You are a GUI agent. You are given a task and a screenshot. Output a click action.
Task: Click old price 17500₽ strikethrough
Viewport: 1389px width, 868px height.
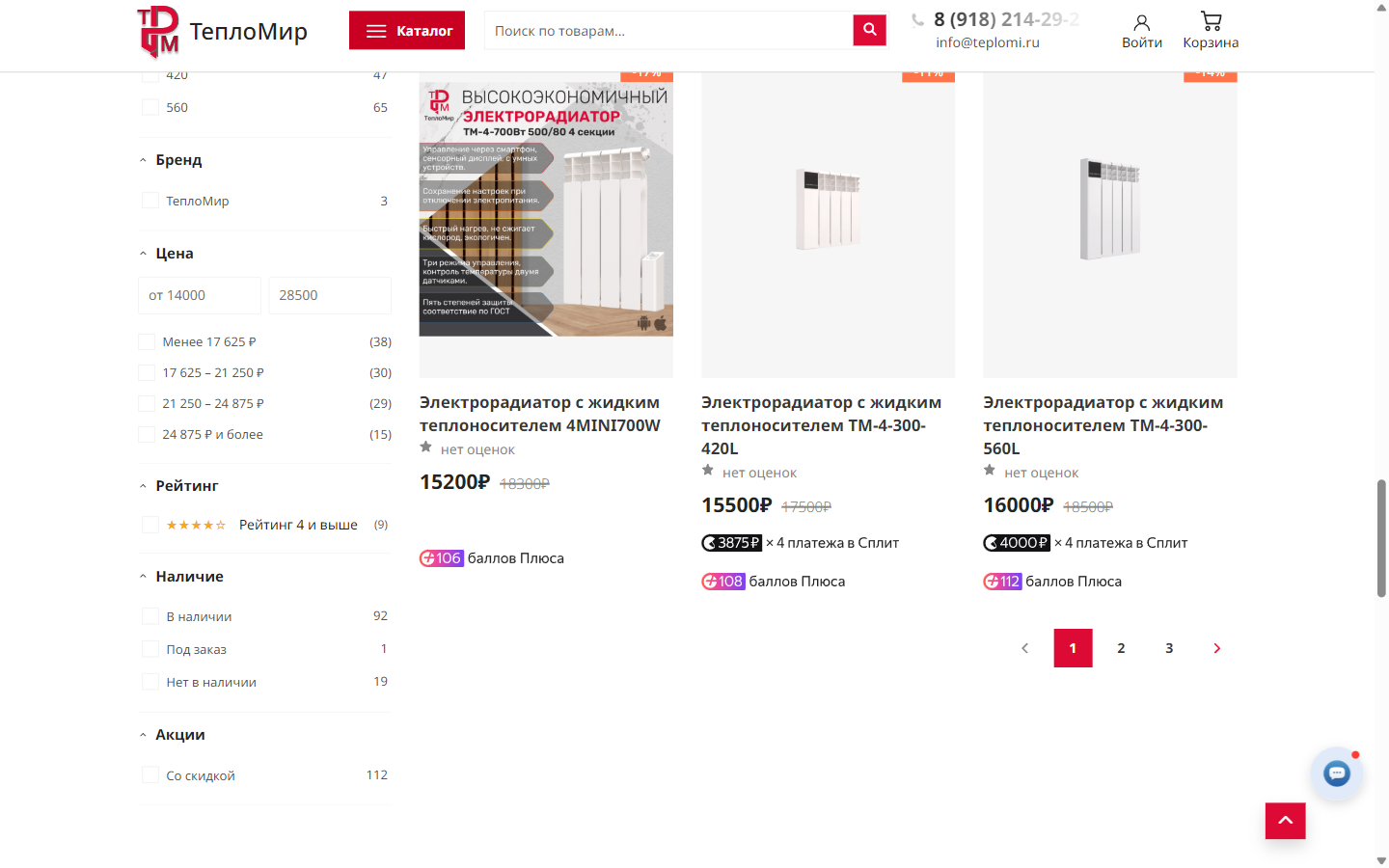(x=806, y=506)
